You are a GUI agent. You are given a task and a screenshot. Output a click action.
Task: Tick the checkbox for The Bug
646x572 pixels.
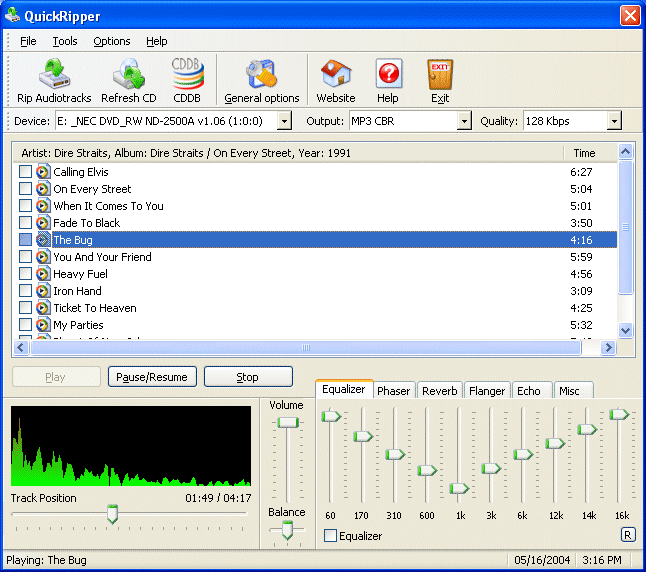25,240
